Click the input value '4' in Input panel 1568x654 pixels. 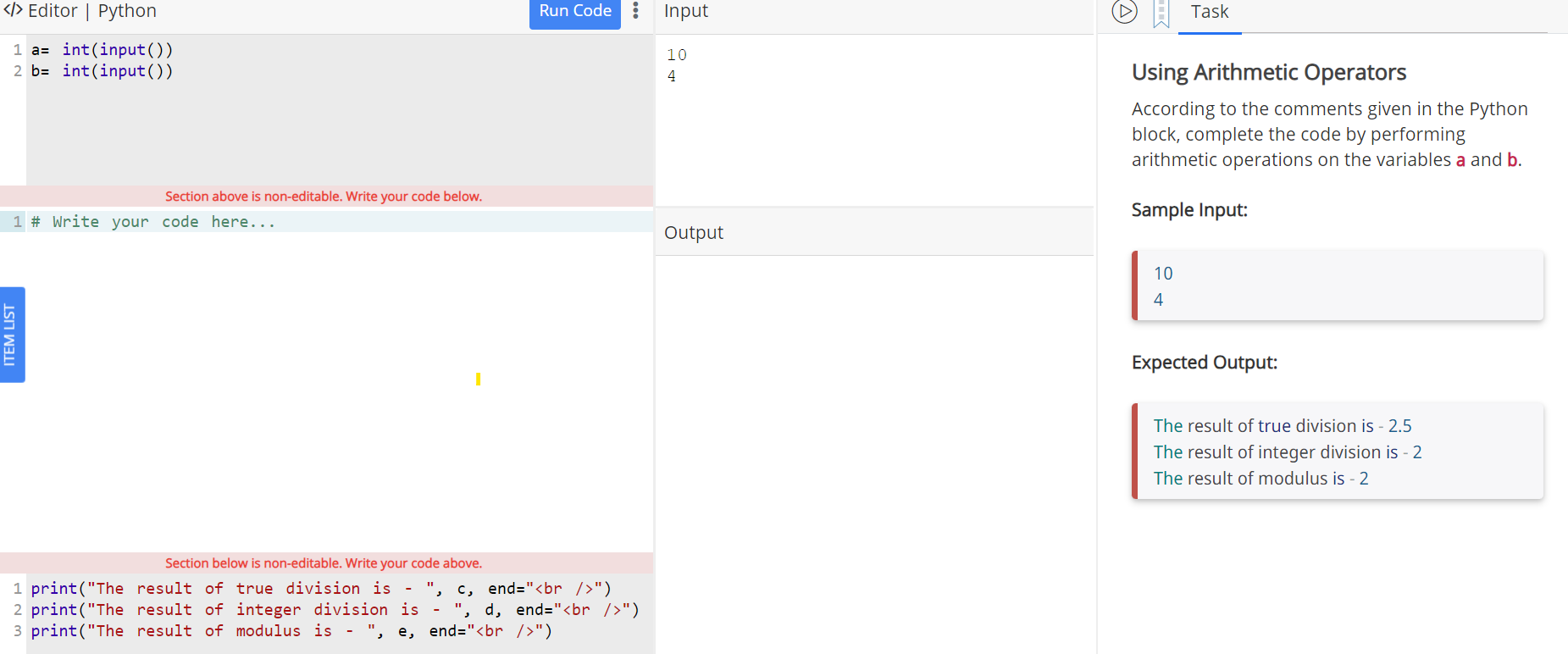(x=672, y=76)
